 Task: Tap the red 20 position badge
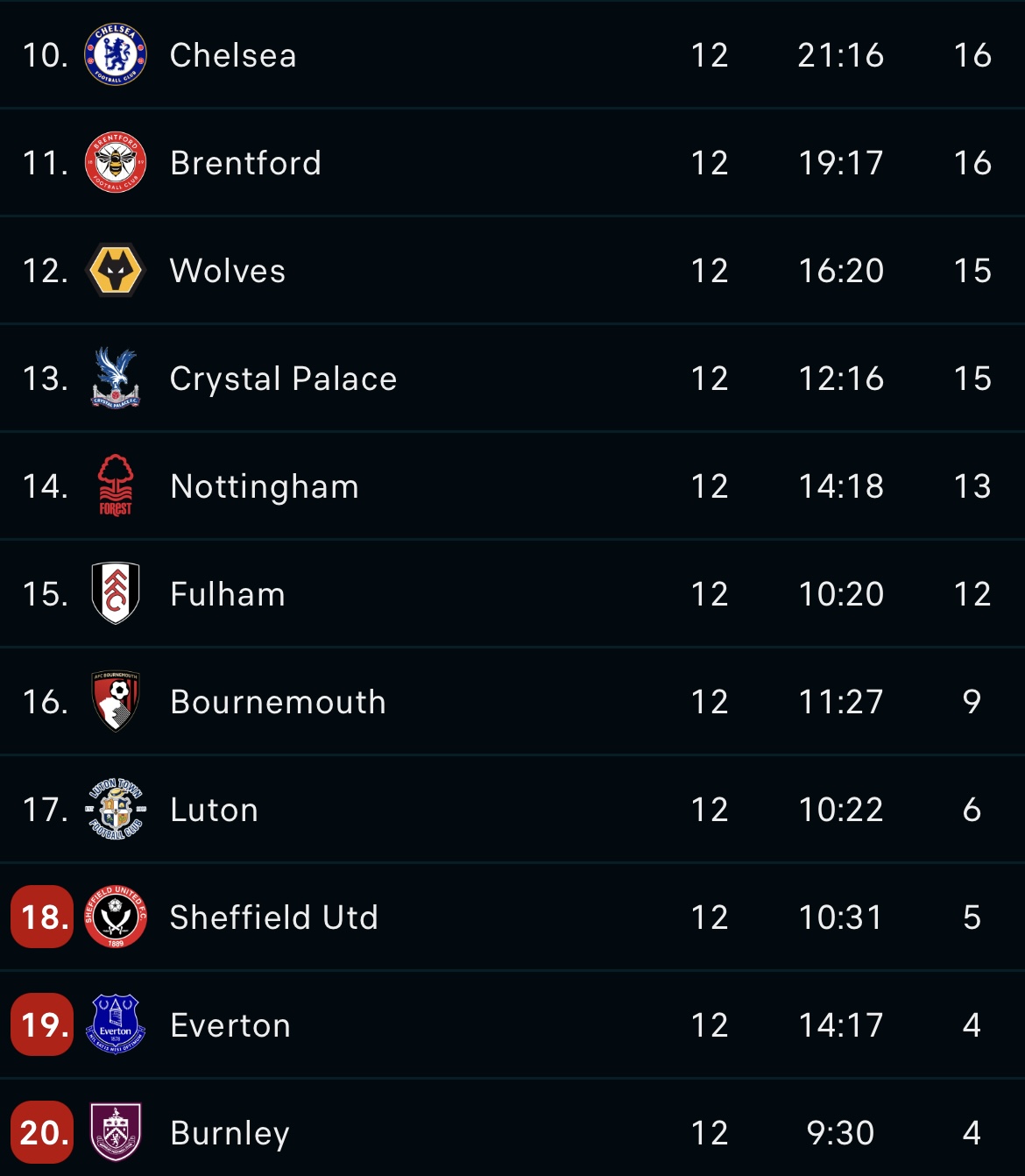click(x=42, y=1133)
